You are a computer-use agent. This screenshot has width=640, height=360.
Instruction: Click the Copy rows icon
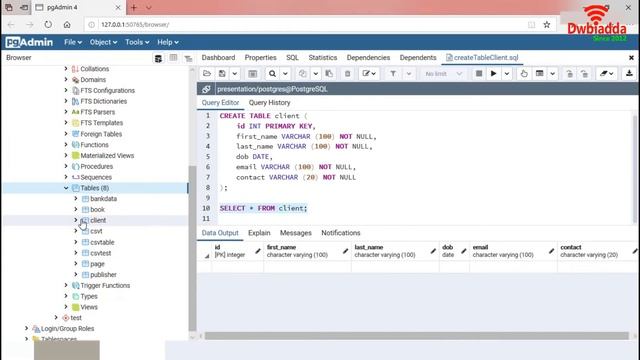click(302, 73)
